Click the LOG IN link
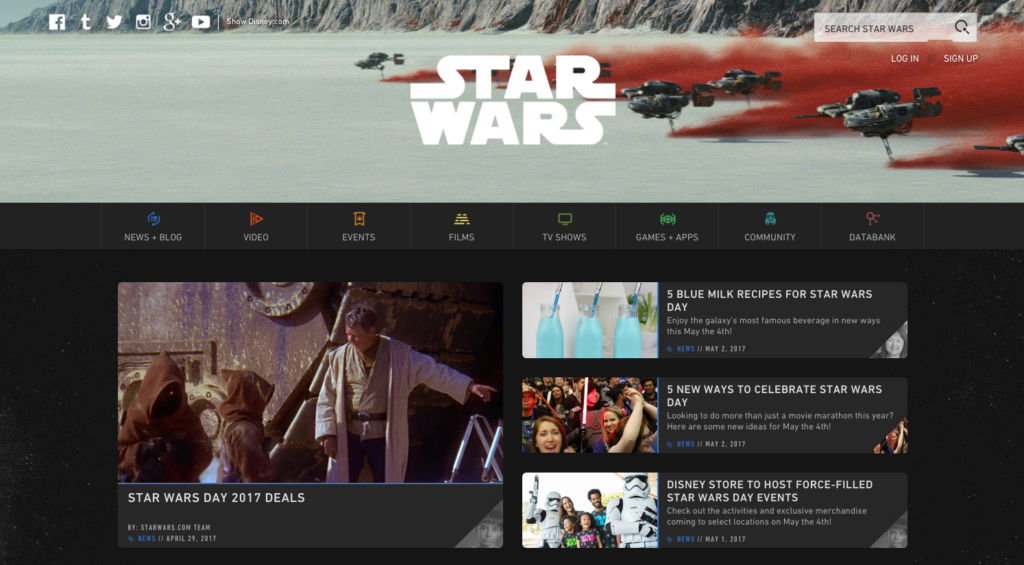The height and width of the screenshot is (565, 1024). [x=904, y=59]
